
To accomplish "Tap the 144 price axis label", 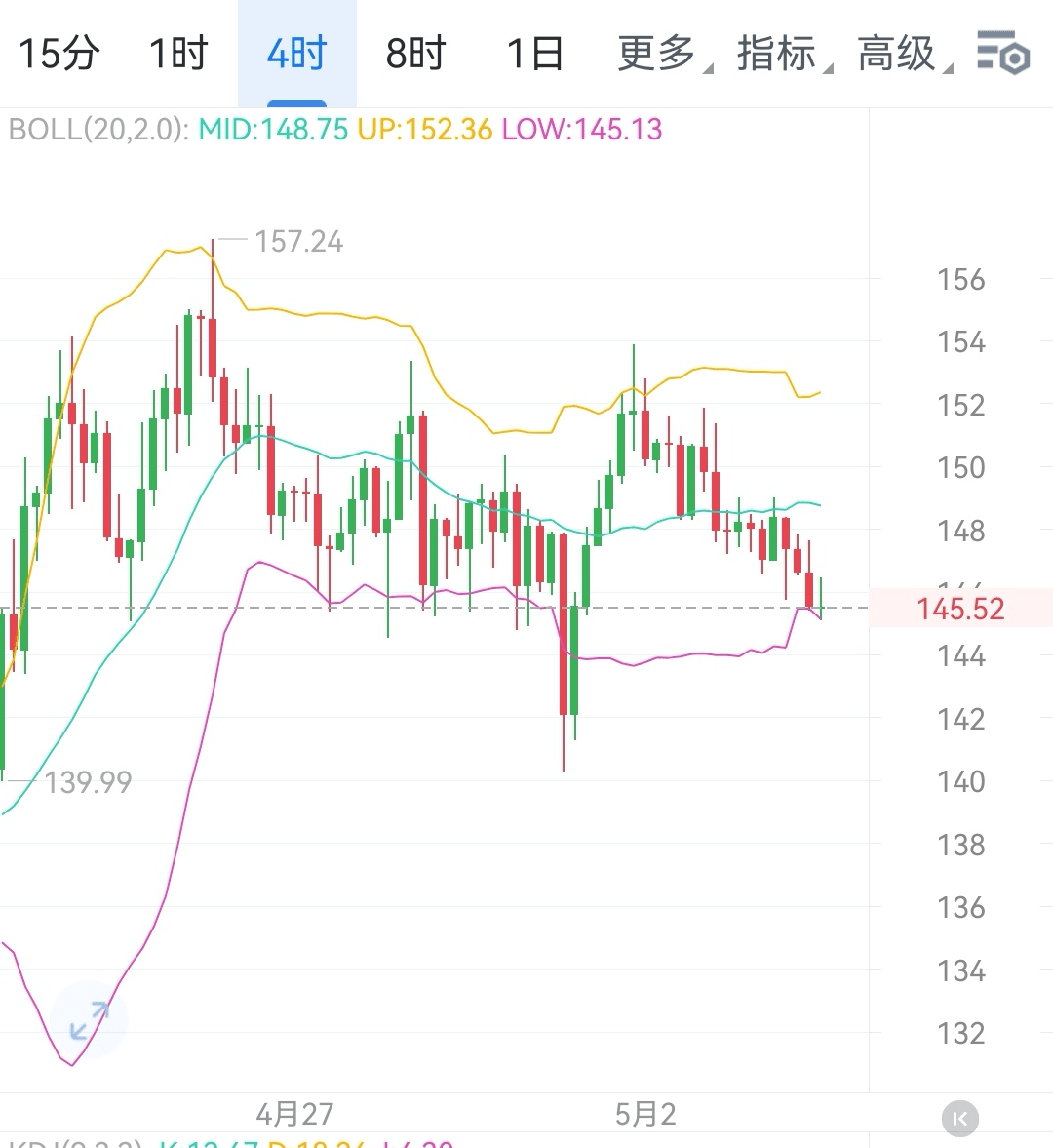I will [961, 656].
